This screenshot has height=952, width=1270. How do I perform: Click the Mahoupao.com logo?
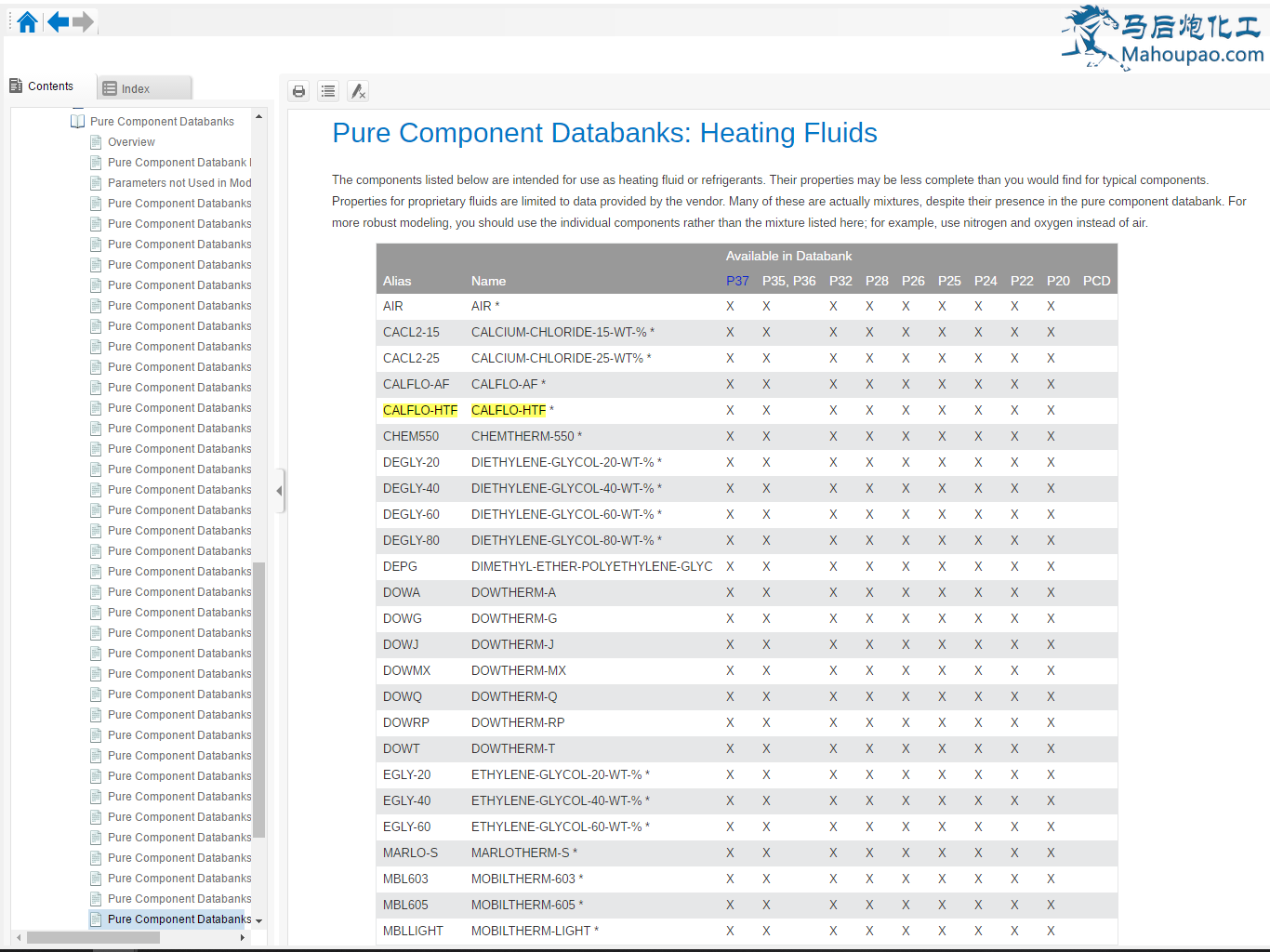tap(1163, 37)
